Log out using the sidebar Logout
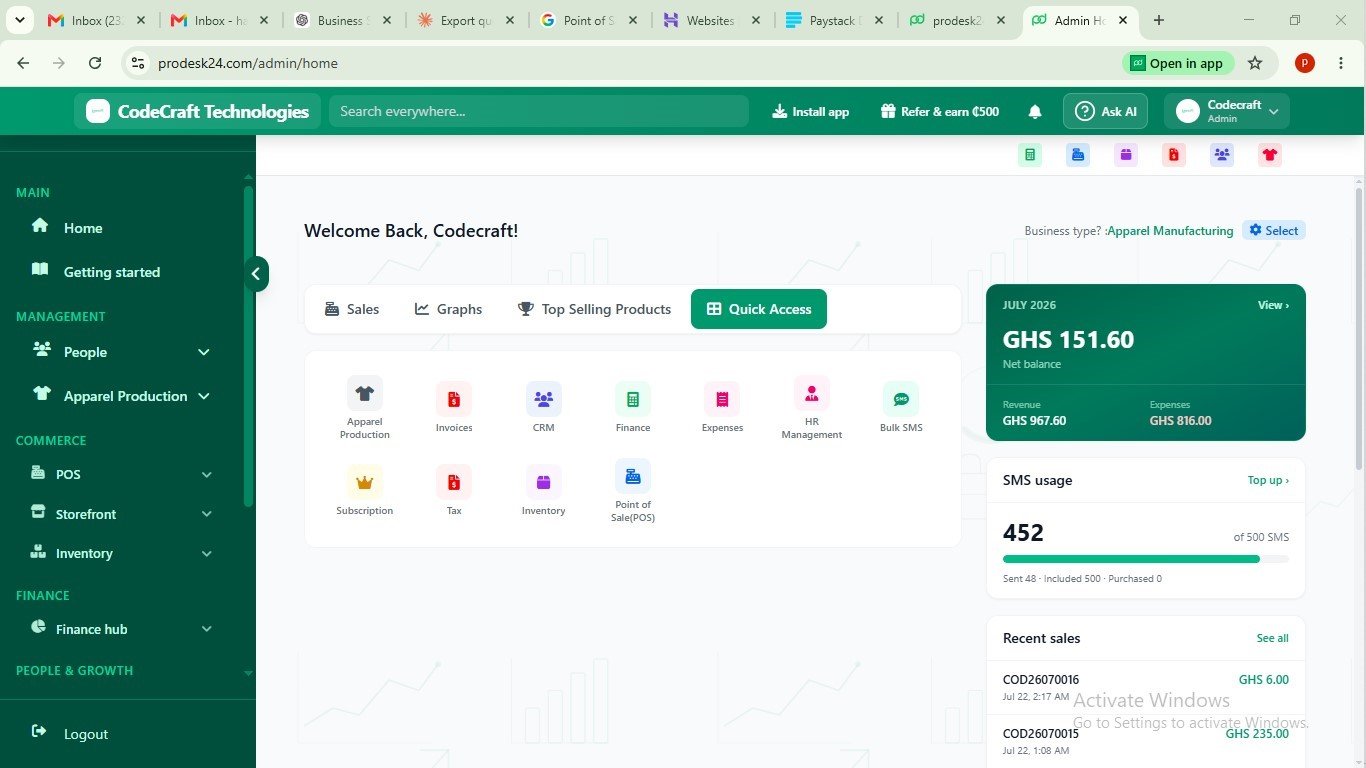1366x768 pixels. [70, 734]
